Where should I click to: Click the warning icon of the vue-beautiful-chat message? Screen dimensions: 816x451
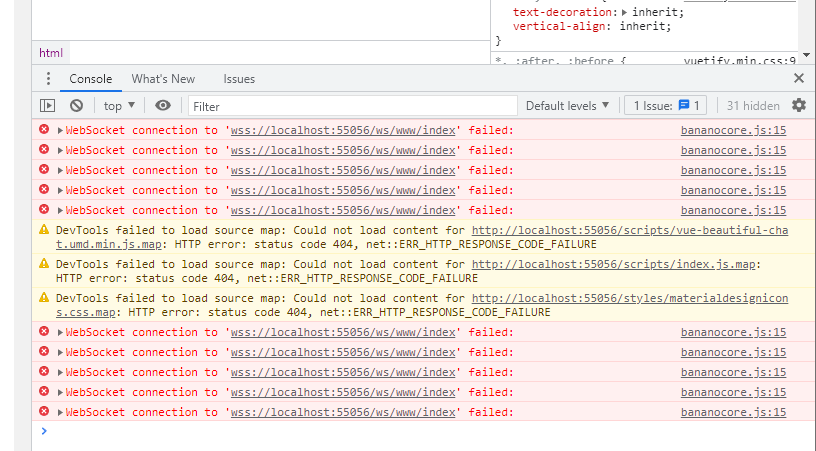[x=44, y=229]
